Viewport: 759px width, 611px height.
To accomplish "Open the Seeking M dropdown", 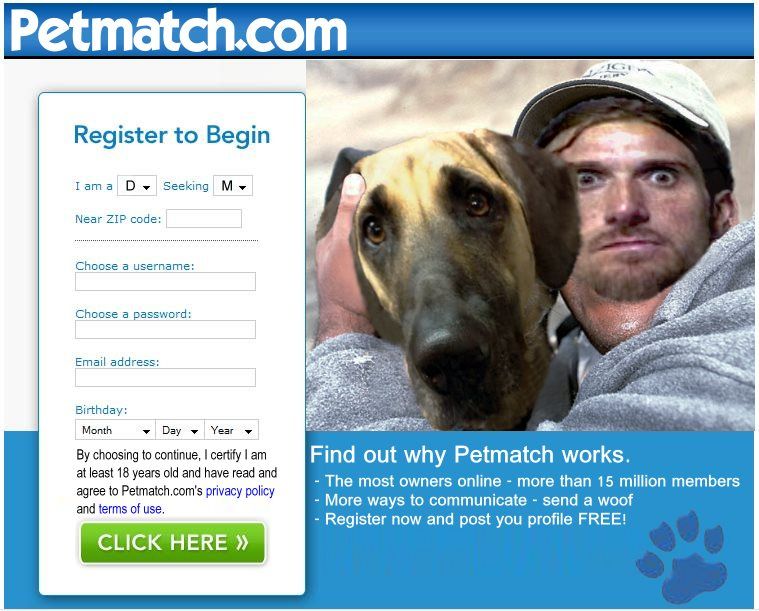I will click(233, 185).
